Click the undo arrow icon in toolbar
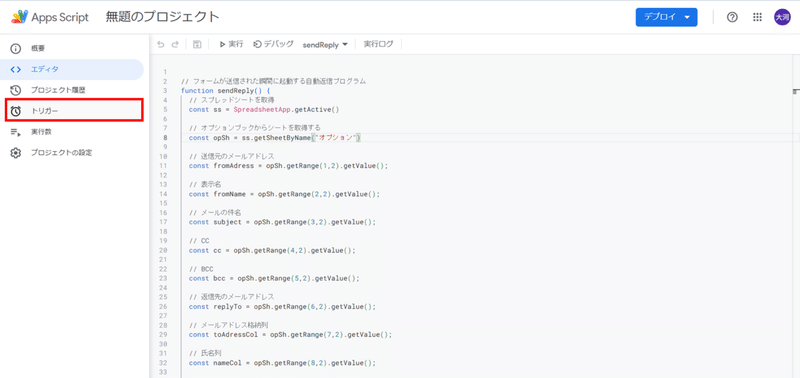The image size is (800, 378). pyautogui.click(x=161, y=44)
